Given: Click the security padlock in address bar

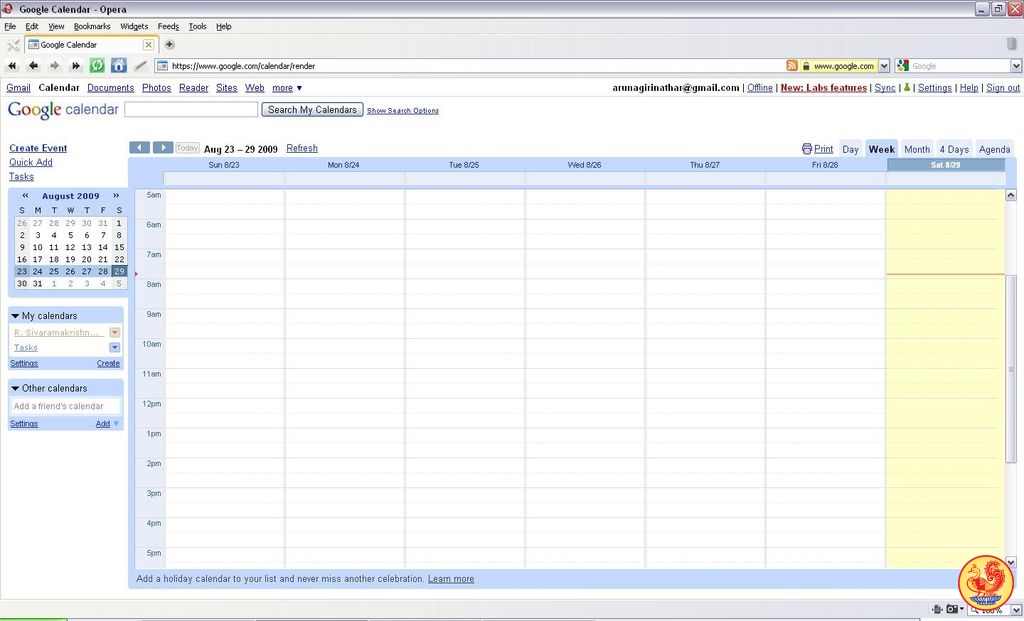Looking at the screenshot, I should 806,66.
